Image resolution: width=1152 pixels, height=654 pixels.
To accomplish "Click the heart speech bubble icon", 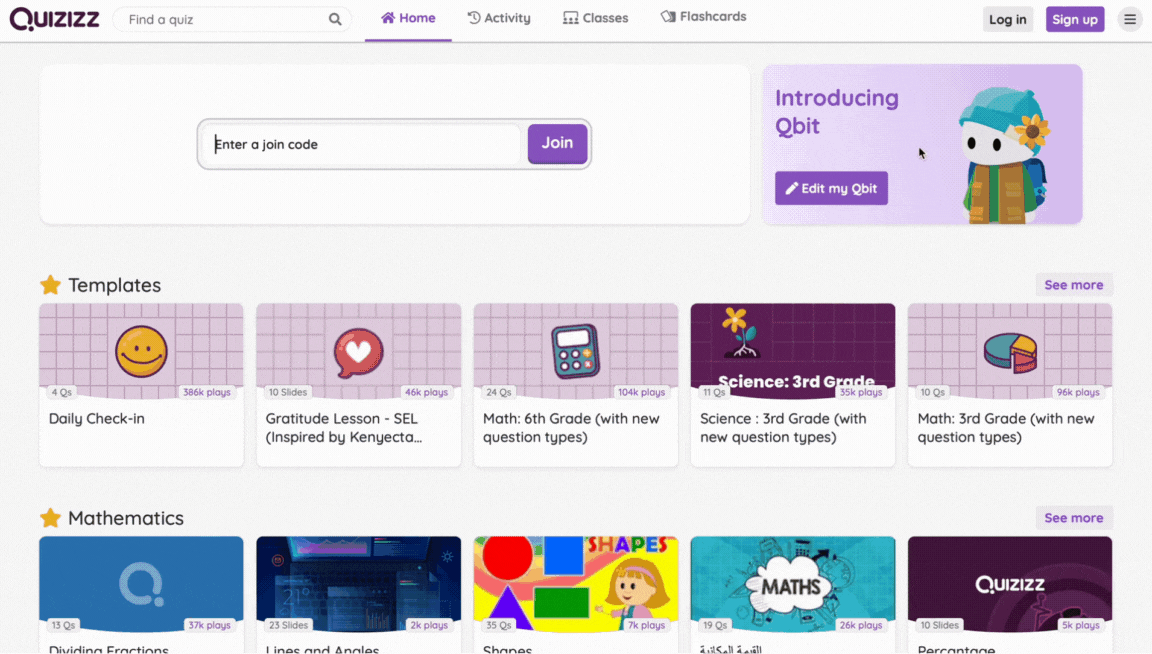I will coord(359,352).
